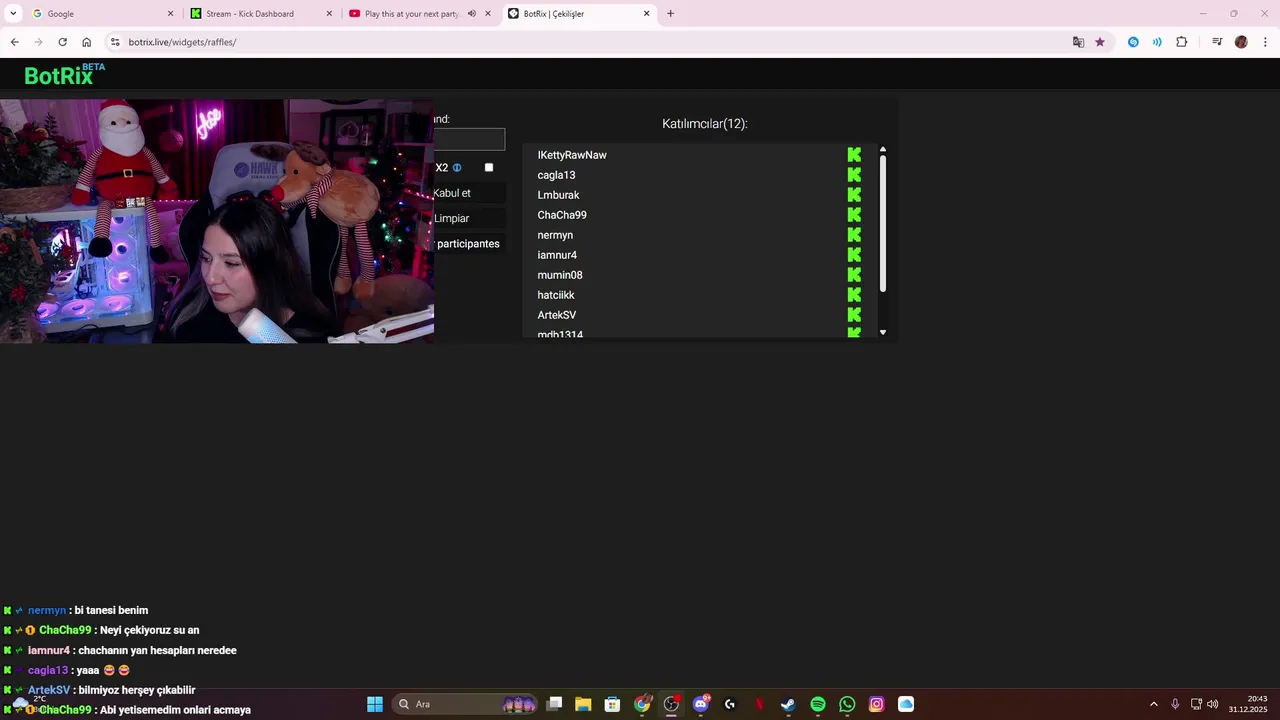Click the address bar URL field

coord(590,42)
